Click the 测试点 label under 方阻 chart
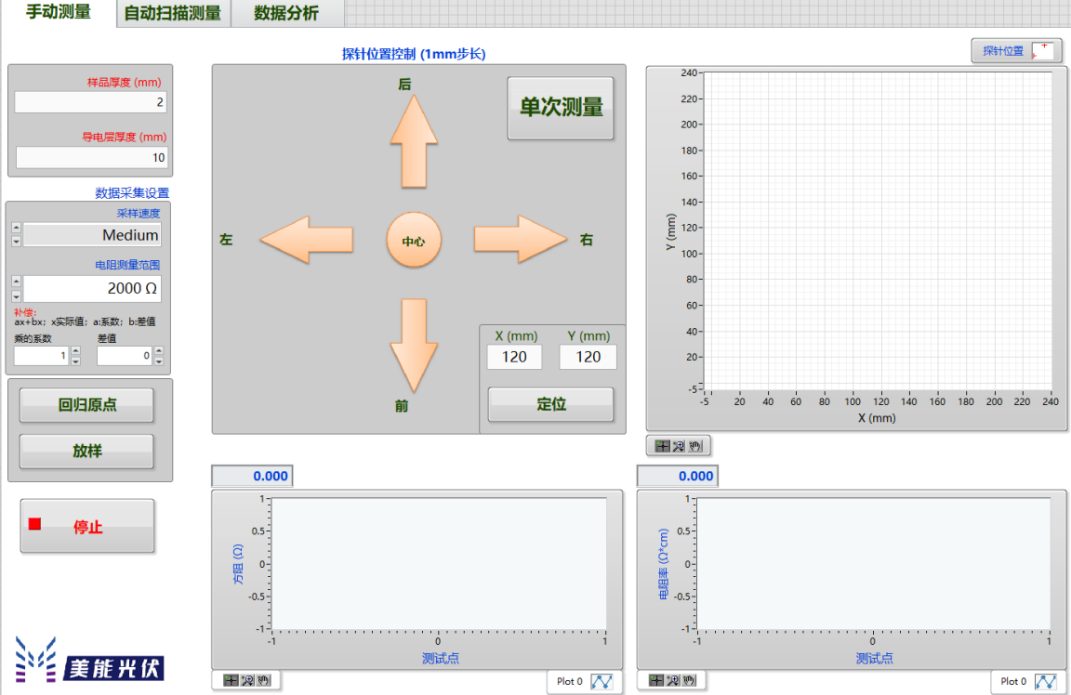 (441, 658)
